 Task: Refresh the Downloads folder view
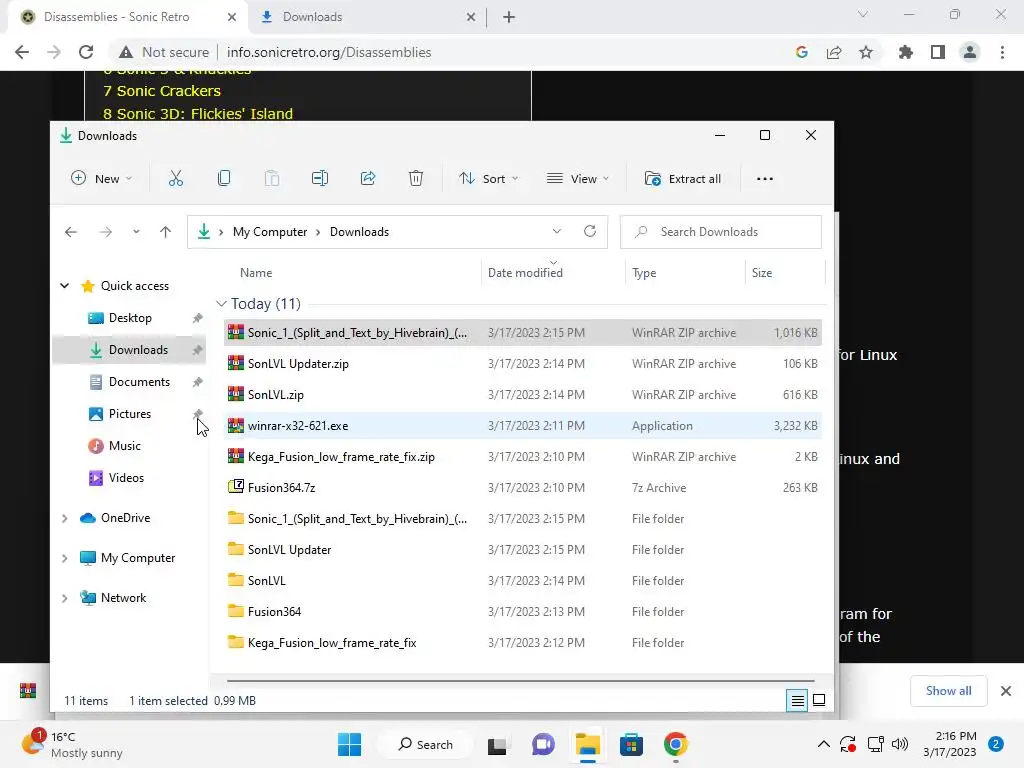[x=590, y=231]
